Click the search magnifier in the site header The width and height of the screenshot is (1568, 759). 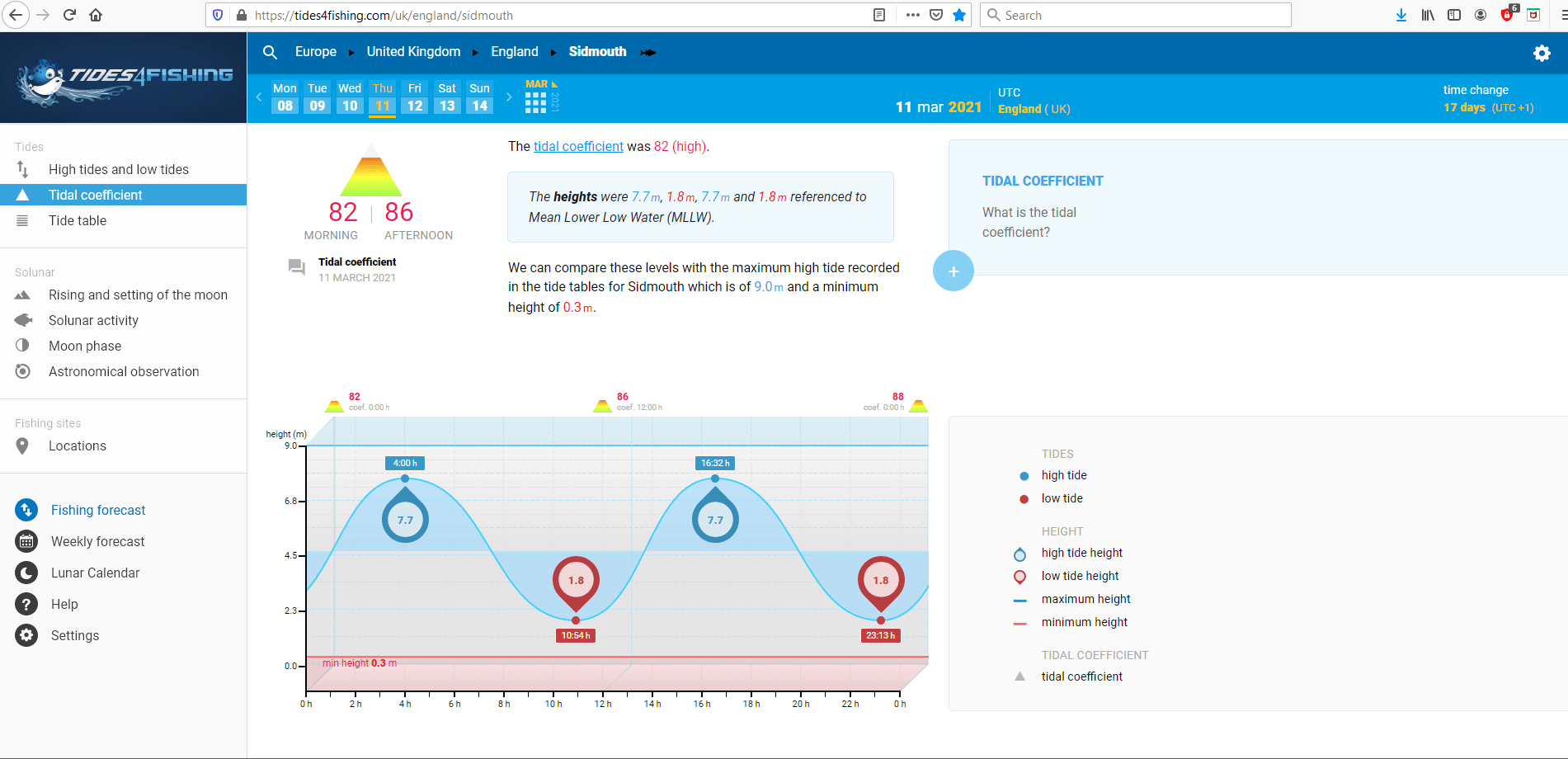[270, 52]
